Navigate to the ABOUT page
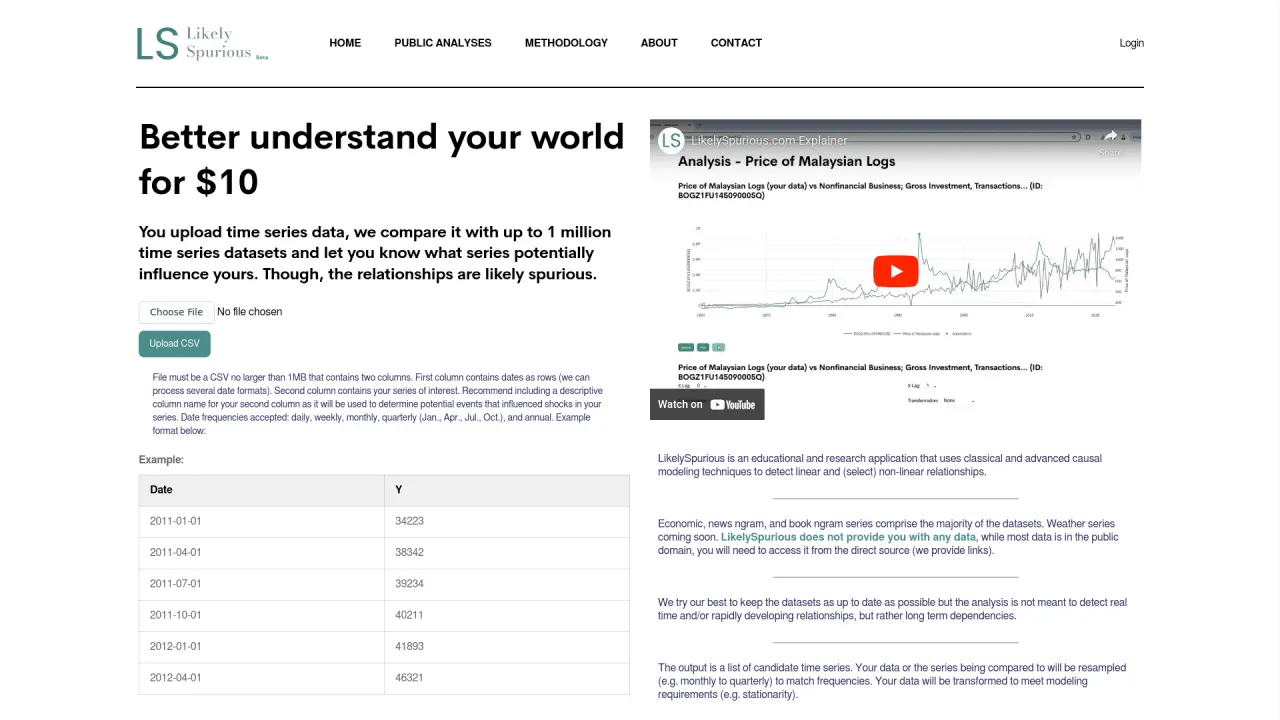Image resolution: width=1280 pixels, height=720 pixels. tap(659, 43)
